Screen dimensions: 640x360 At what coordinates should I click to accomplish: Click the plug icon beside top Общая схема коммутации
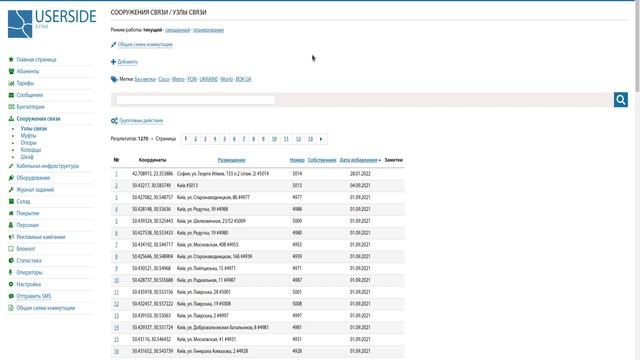click(113, 44)
